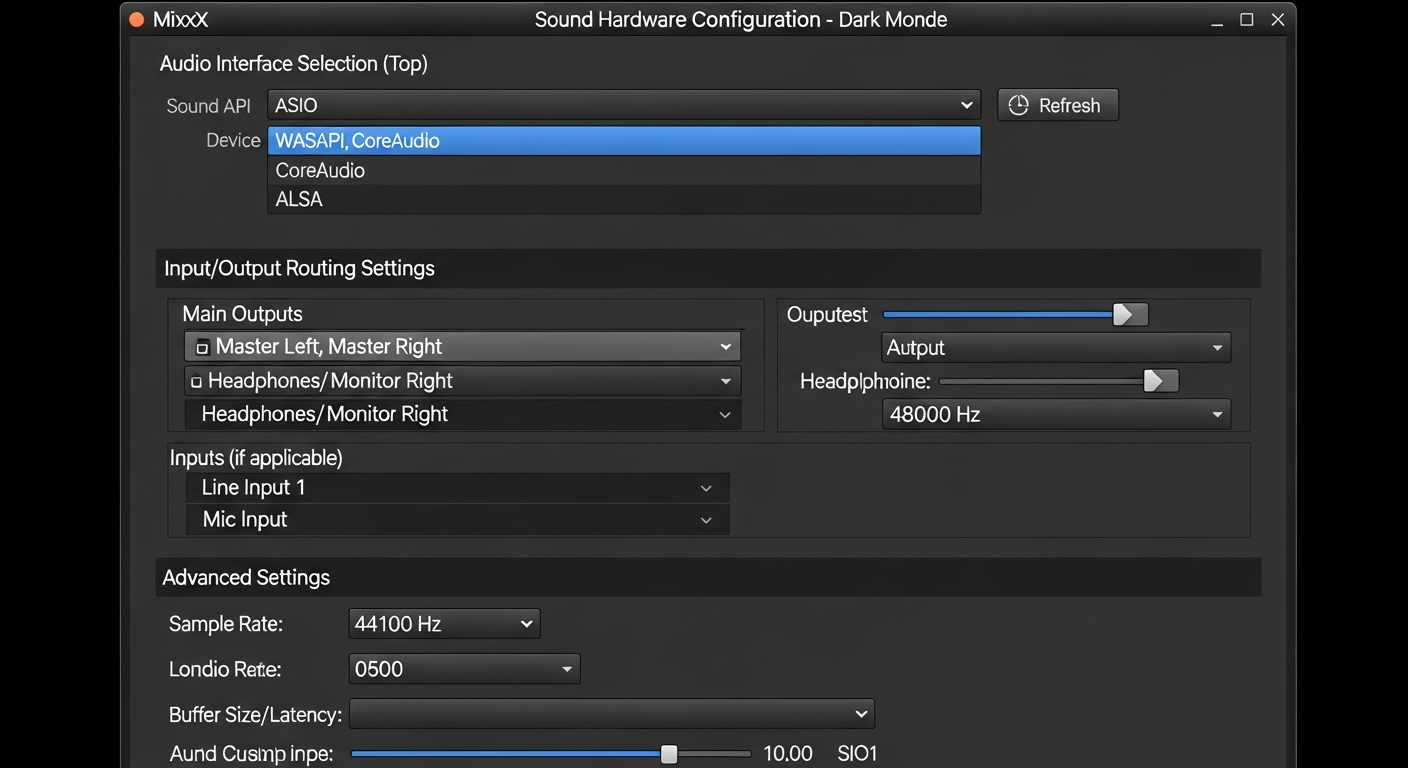Click the arrow handle on the Ouputest slider
This screenshot has width=1408, height=768.
coord(1130,313)
